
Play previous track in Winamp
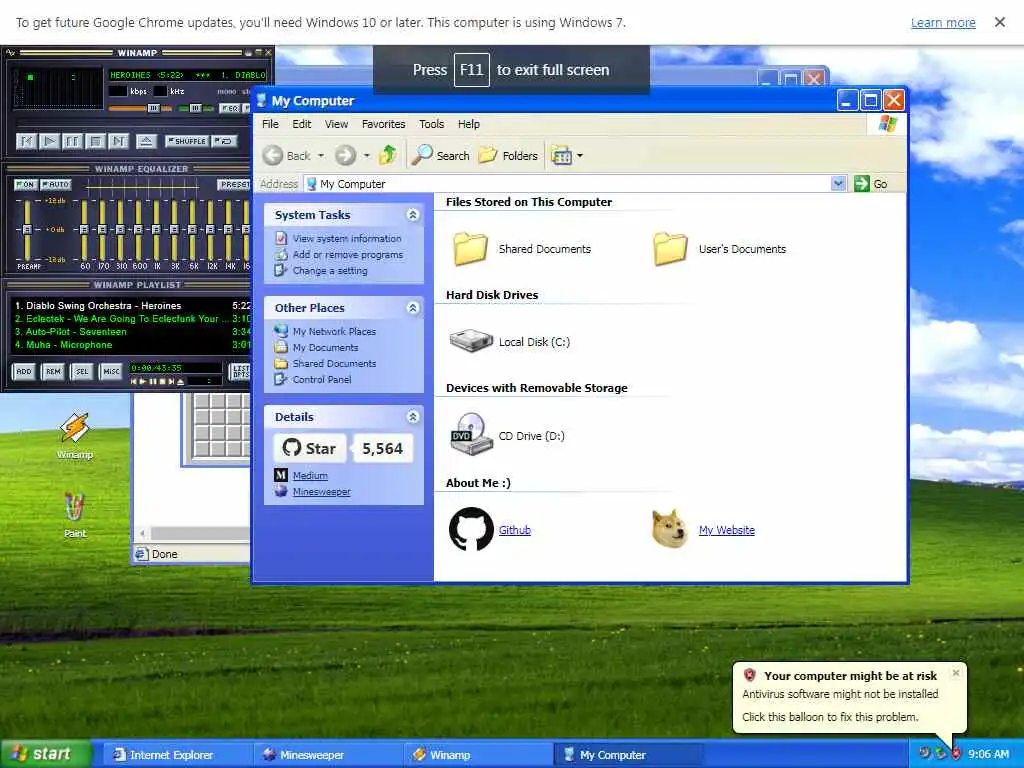click(26, 141)
